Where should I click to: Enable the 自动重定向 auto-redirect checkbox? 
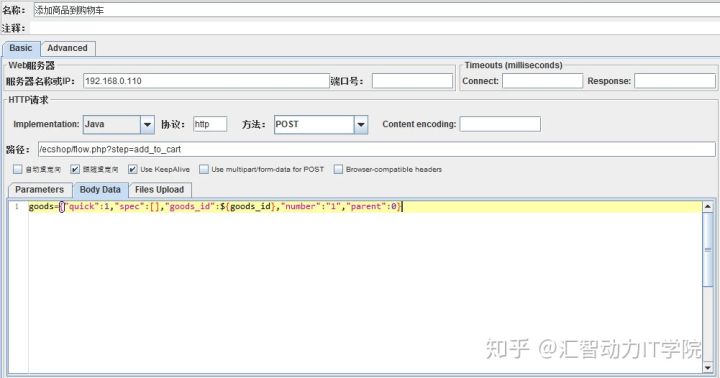point(17,169)
